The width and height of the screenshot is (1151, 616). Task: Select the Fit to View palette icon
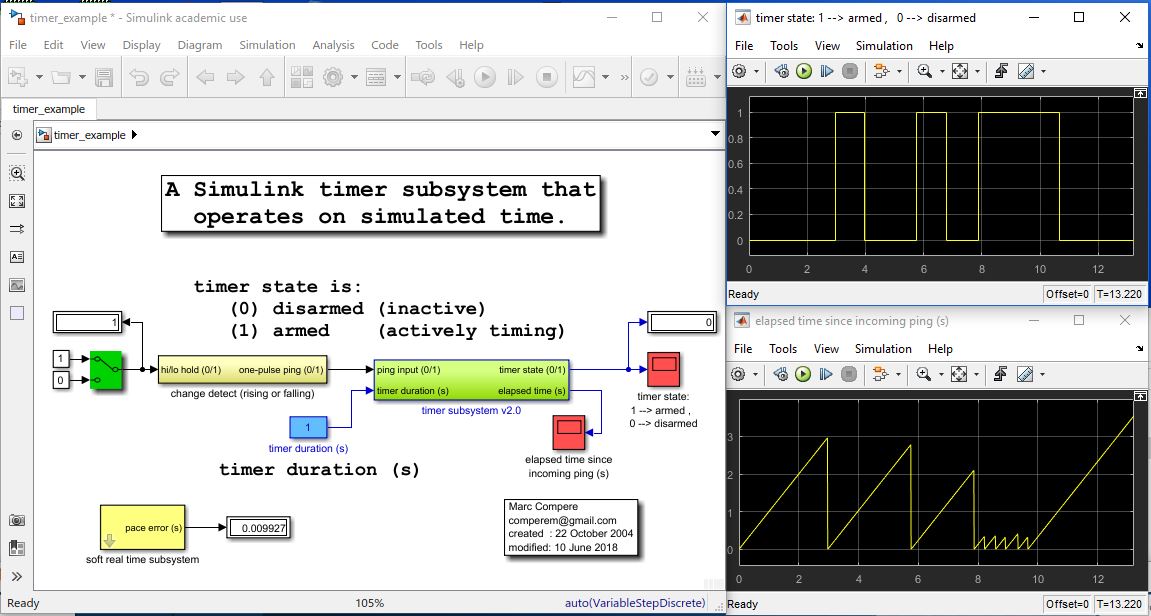pos(17,201)
